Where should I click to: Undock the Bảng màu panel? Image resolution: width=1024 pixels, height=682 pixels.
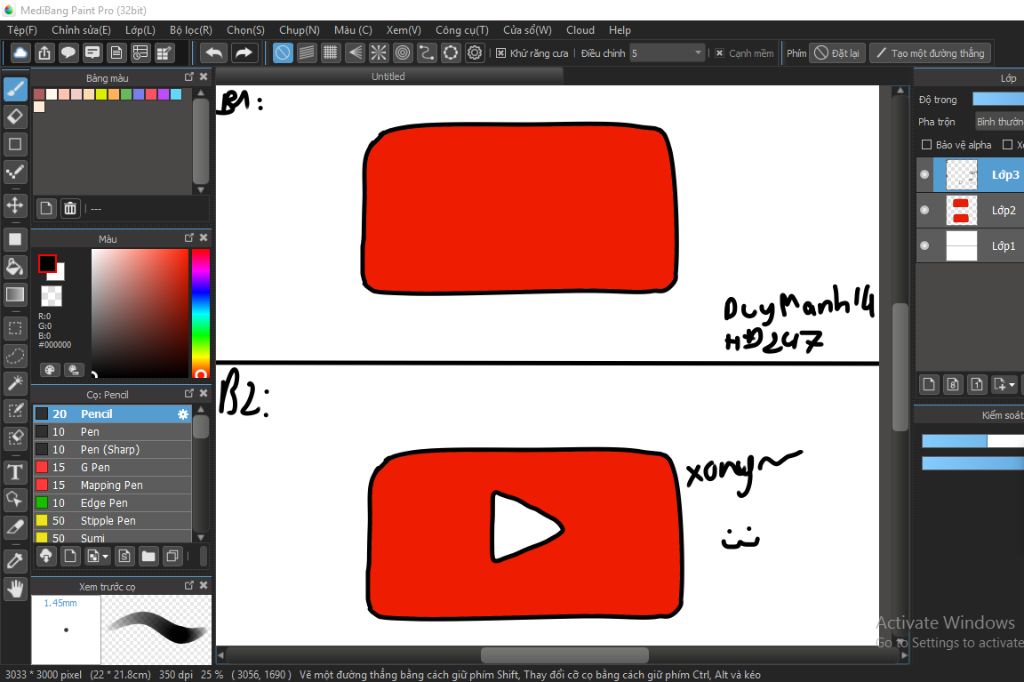pyautogui.click(x=189, y=77)
